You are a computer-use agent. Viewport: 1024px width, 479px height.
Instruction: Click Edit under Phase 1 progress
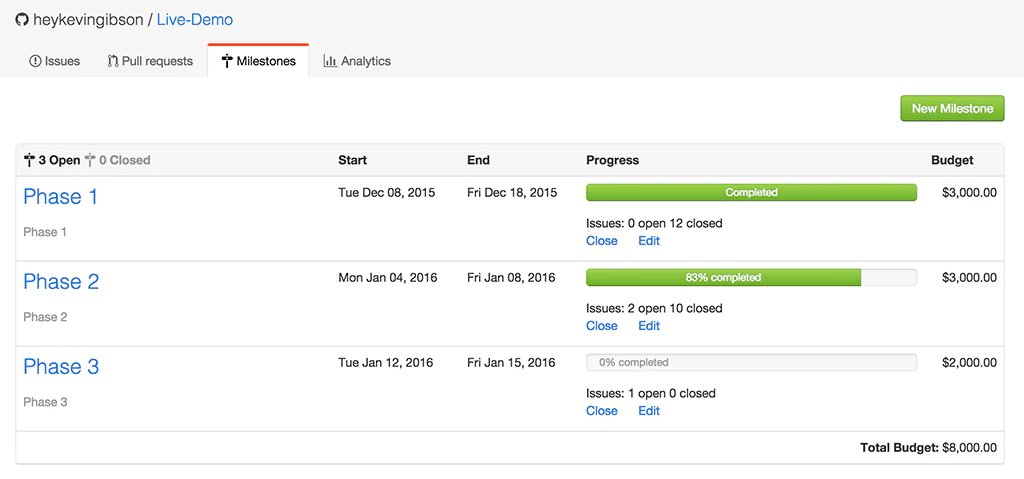point(649,241)
